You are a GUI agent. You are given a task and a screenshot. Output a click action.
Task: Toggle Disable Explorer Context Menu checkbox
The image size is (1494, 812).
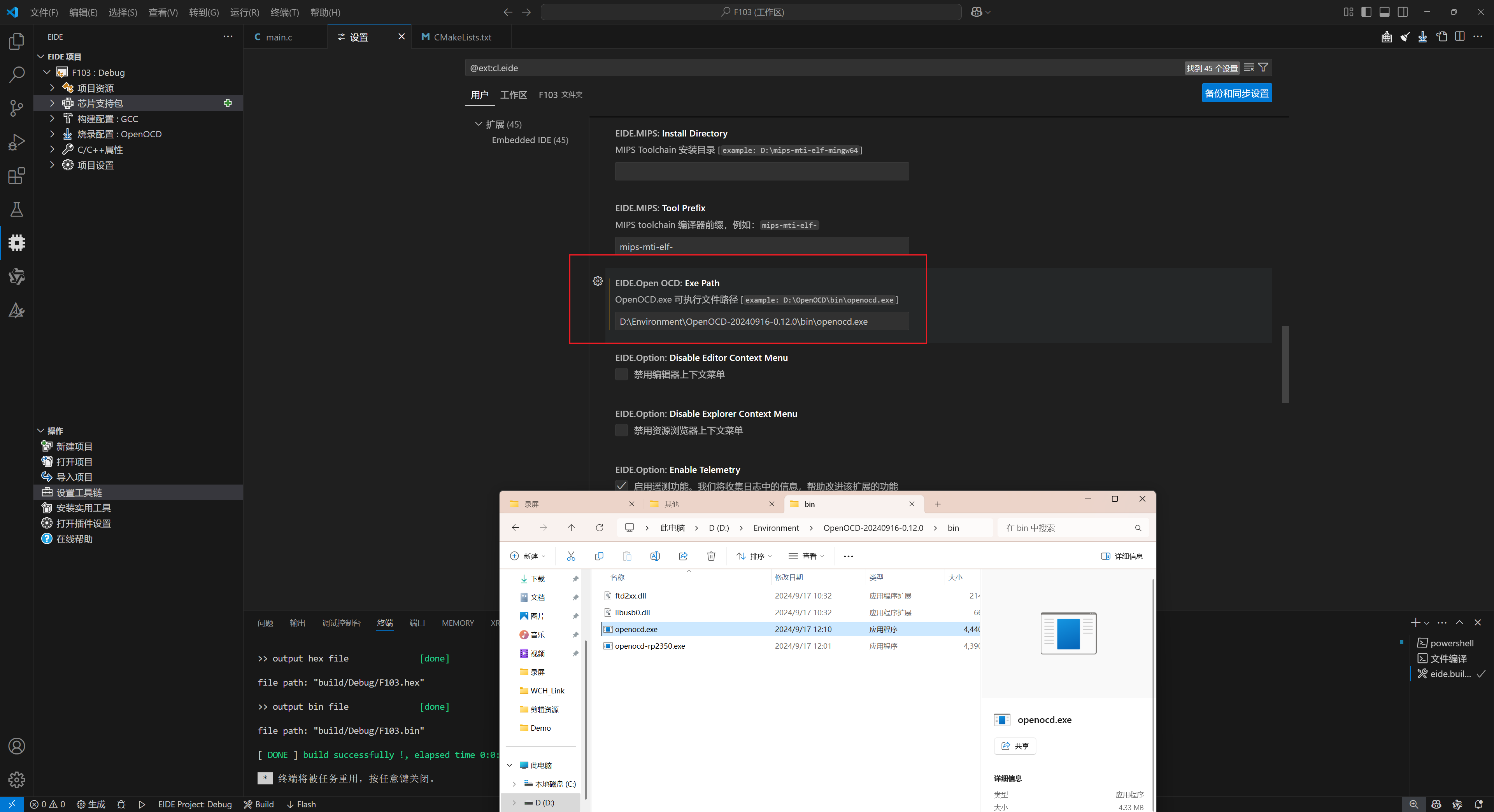click(621, 430)
